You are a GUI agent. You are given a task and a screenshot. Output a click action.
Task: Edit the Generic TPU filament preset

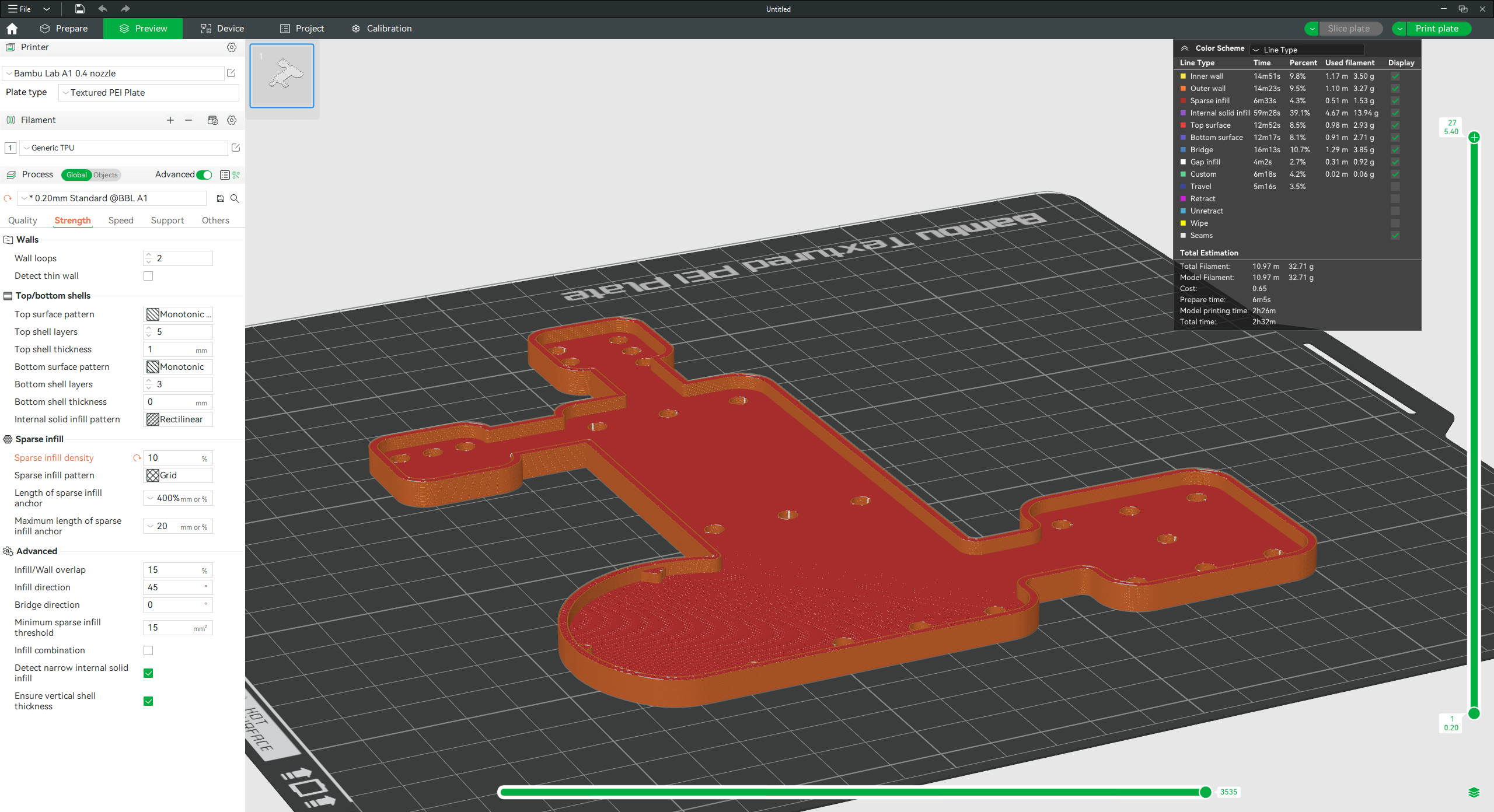[x=236, y=148]
